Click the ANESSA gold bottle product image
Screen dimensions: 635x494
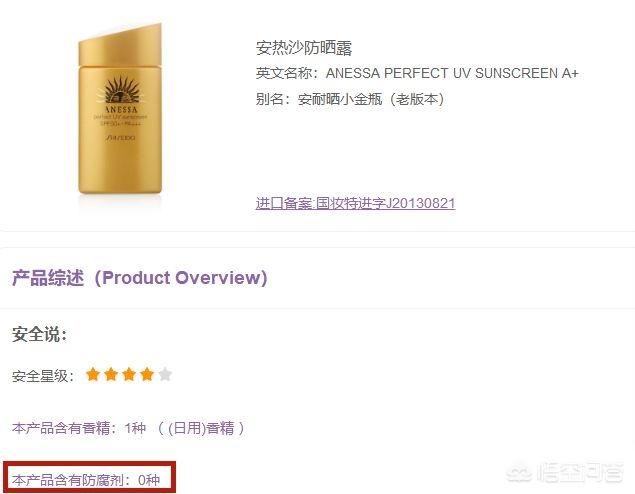(120, 109)
